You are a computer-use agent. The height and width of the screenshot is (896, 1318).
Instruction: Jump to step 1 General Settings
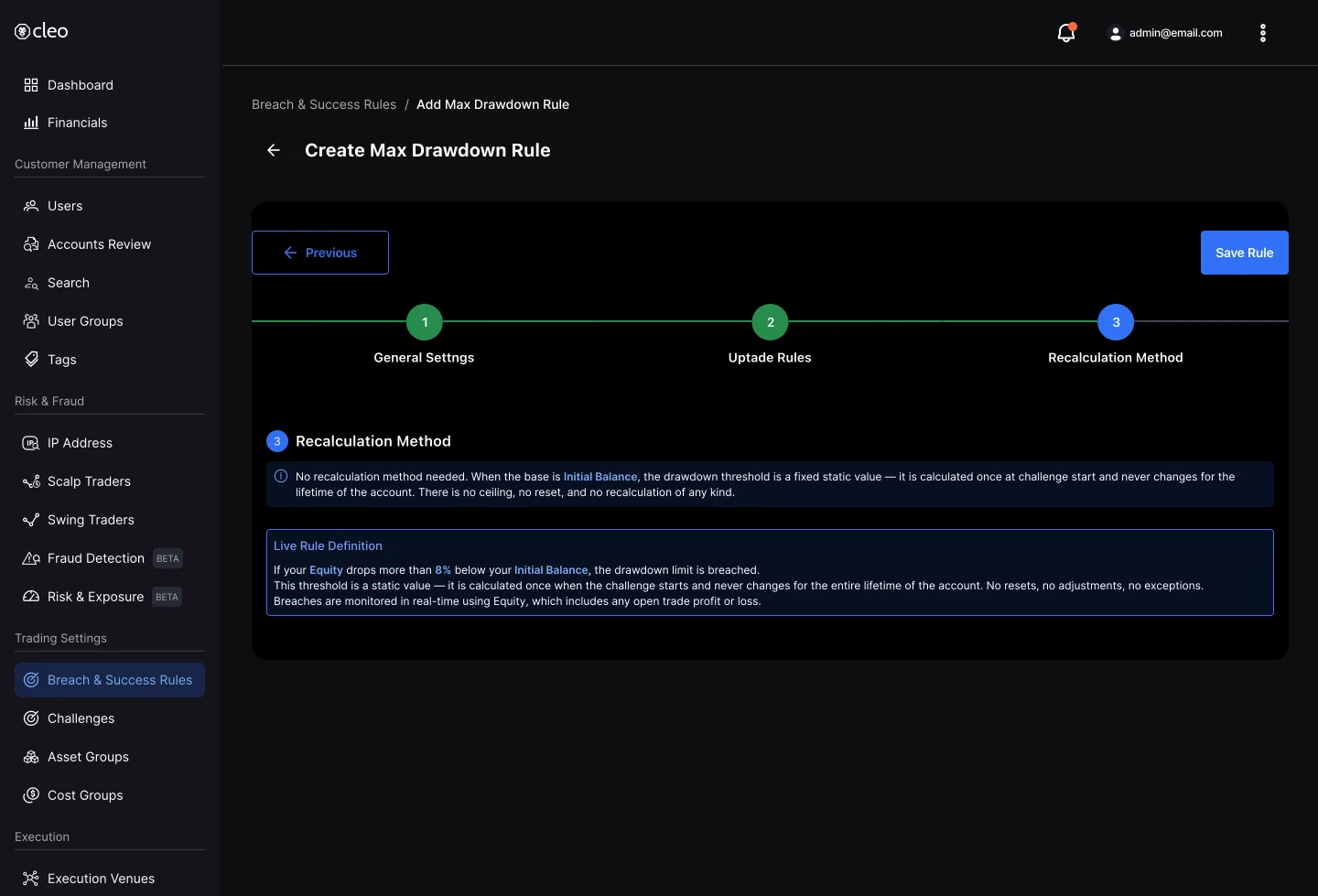tap(425, 322)
